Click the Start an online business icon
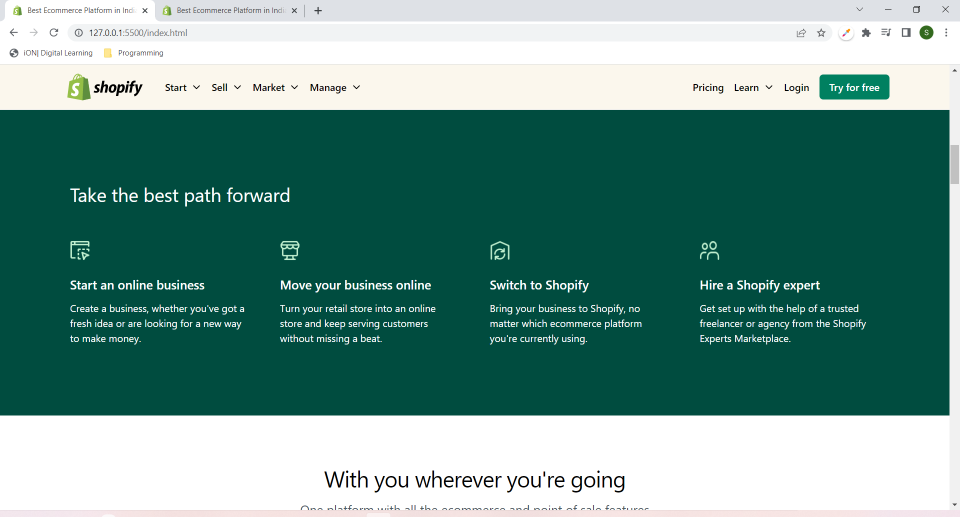The width and height of the screenshot is (960, 517). click(x=80, y=250)
